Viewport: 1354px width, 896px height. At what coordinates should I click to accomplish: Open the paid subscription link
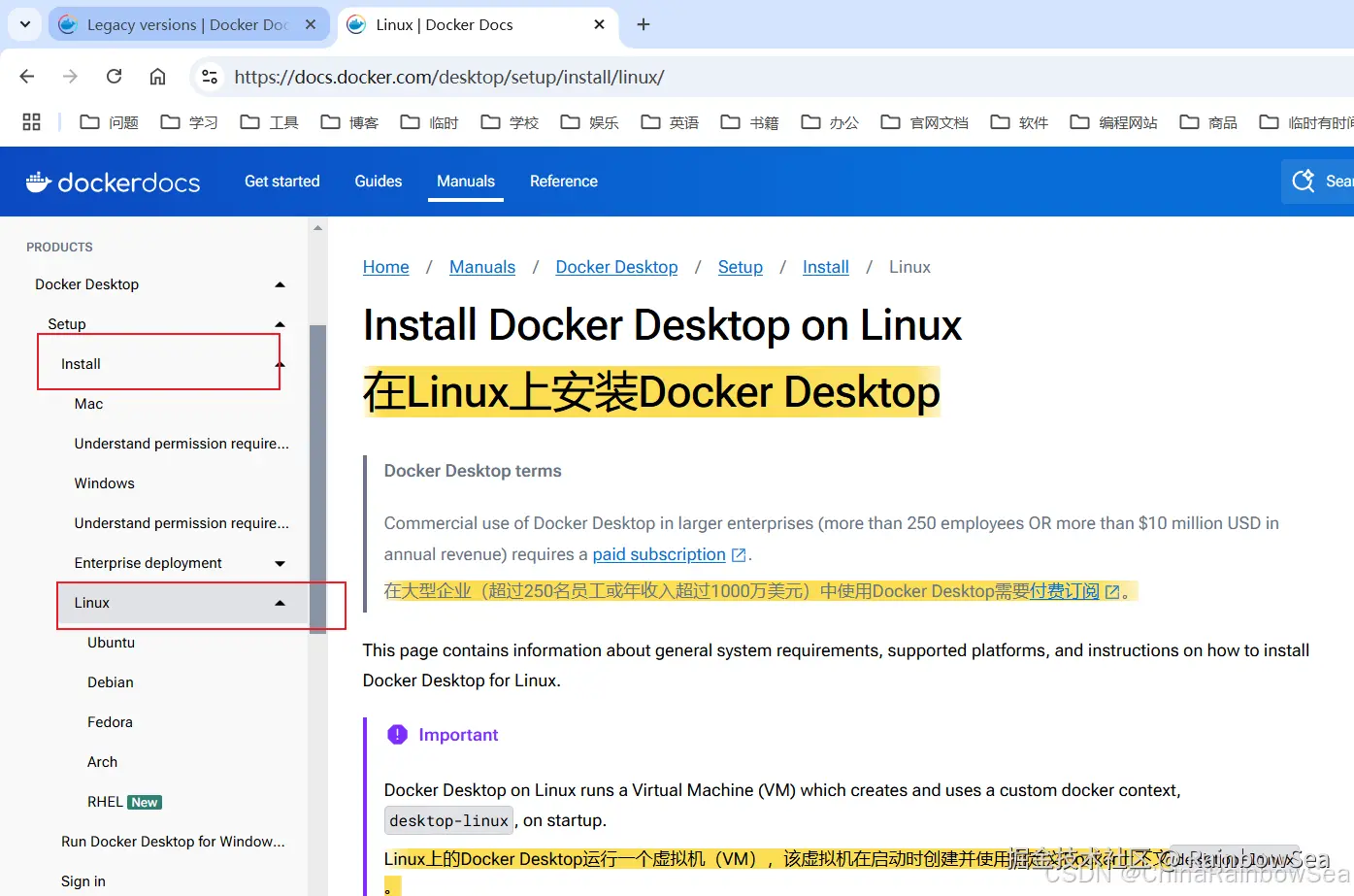[669, 554]
